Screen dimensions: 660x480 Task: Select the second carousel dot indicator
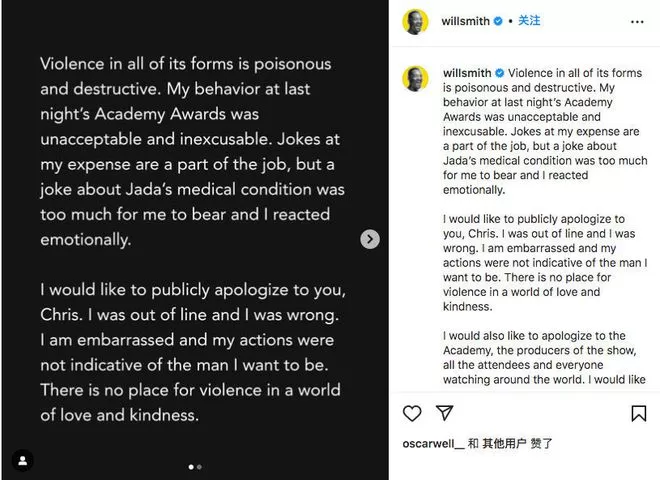pos(200,467)
